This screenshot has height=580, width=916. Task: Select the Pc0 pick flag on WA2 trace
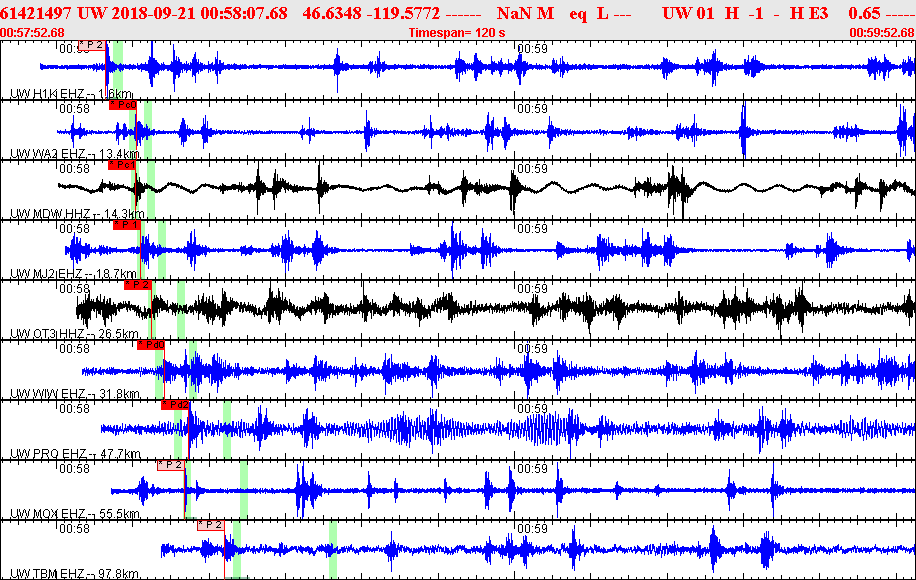123,105
